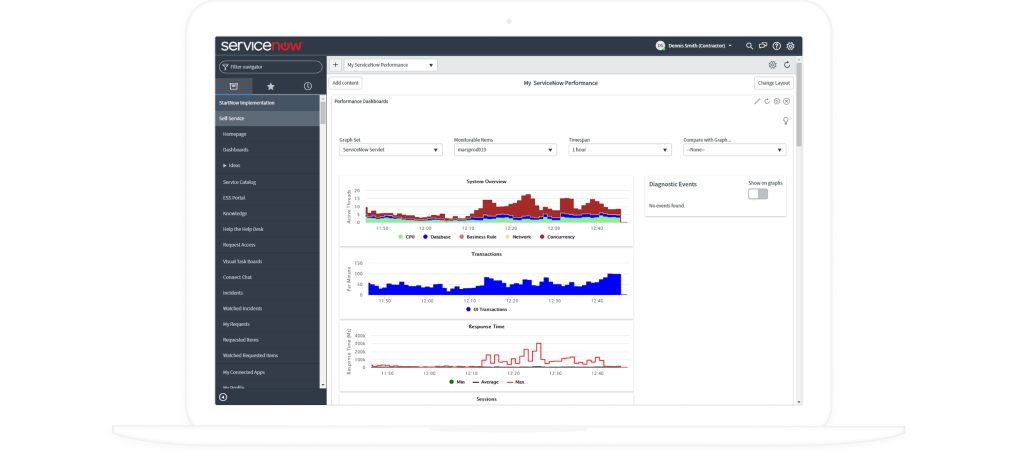Toggle Network series in legend
The width and height of the screenshot is (1018, 450).
[x=518, y=237]
